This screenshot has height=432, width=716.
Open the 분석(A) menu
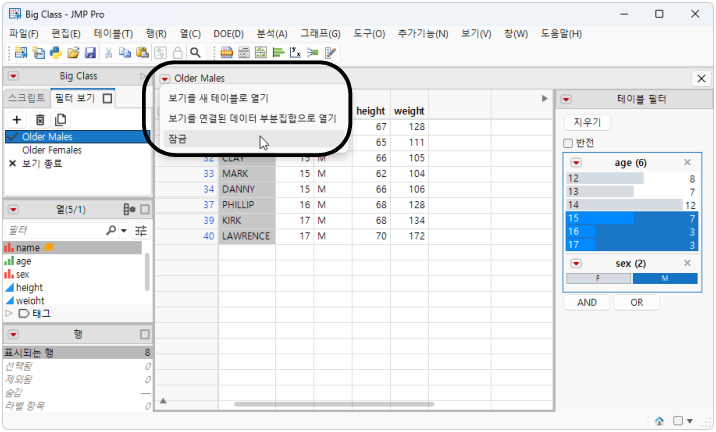[x=272, y=34]
